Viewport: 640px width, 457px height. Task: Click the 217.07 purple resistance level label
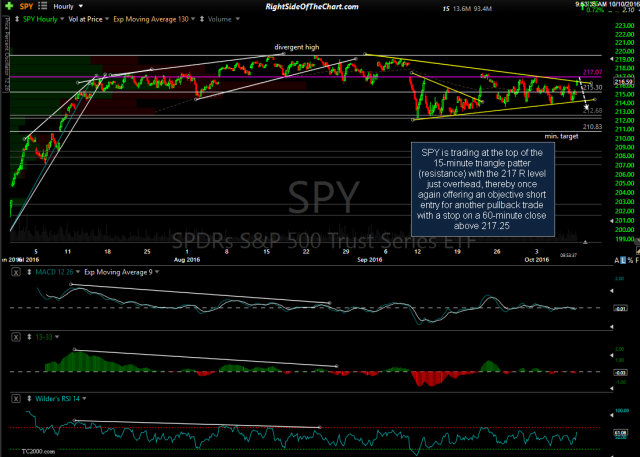(592, 72)
